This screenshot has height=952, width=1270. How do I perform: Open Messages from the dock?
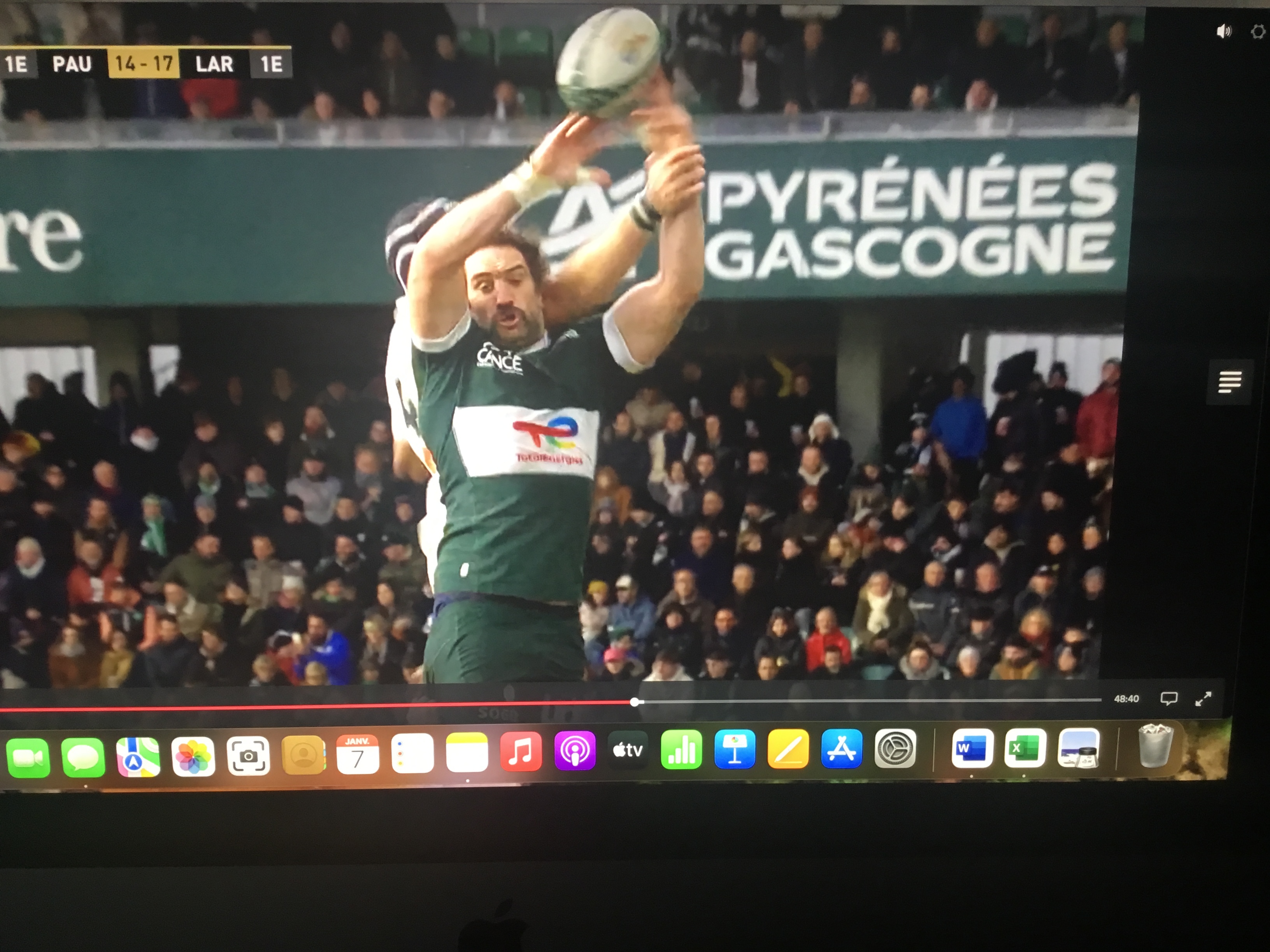point(82,758)
